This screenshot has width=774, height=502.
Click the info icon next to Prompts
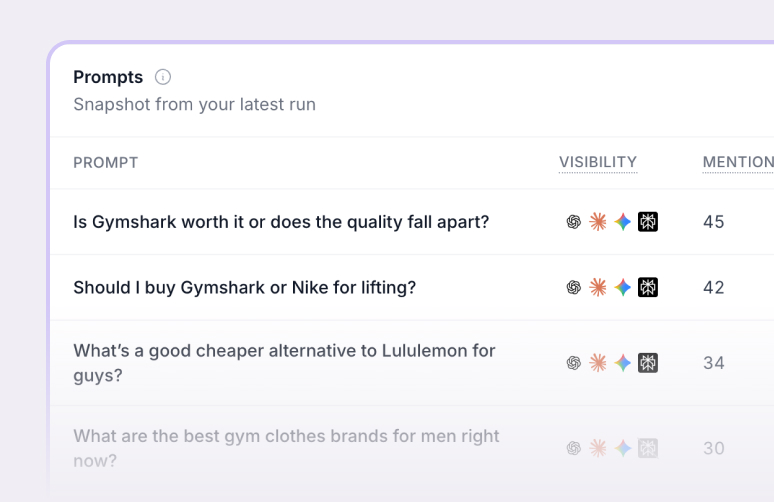click(163, 77)
